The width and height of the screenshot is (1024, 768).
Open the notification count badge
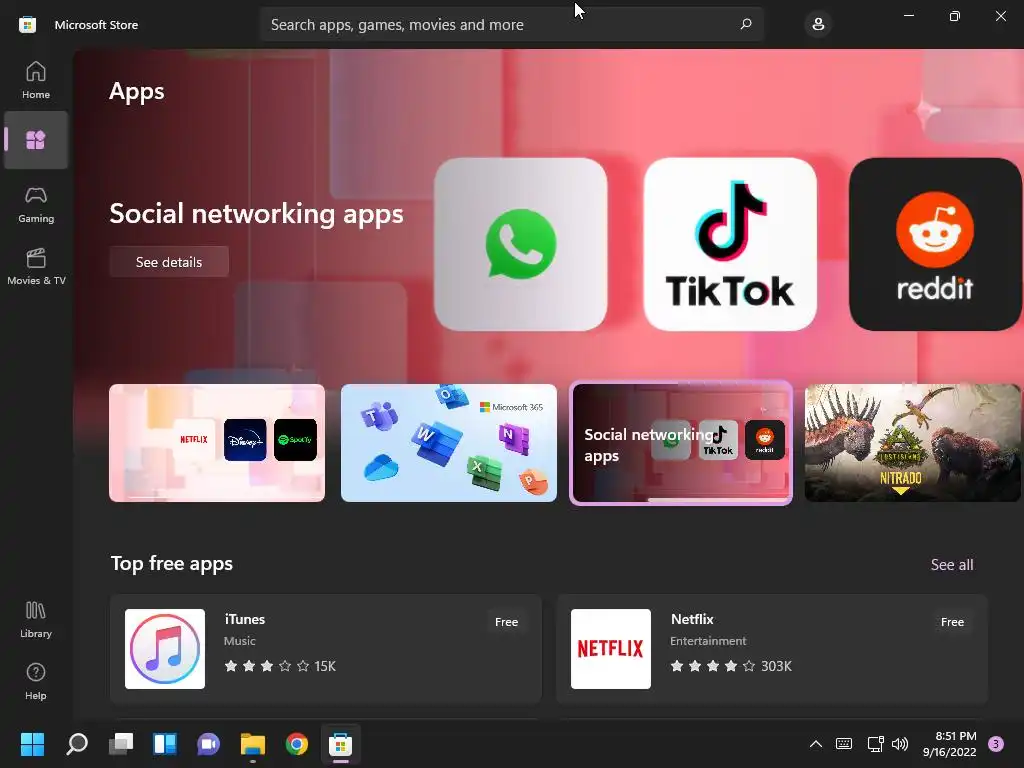(x=996, y=744)
